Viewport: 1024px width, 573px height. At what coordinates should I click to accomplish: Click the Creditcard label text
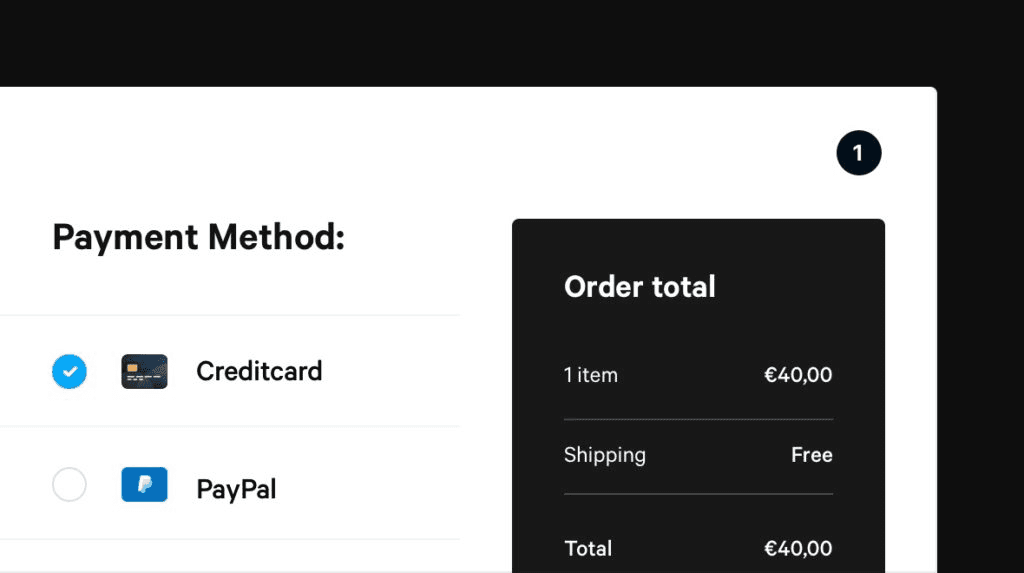click(259, 372)
